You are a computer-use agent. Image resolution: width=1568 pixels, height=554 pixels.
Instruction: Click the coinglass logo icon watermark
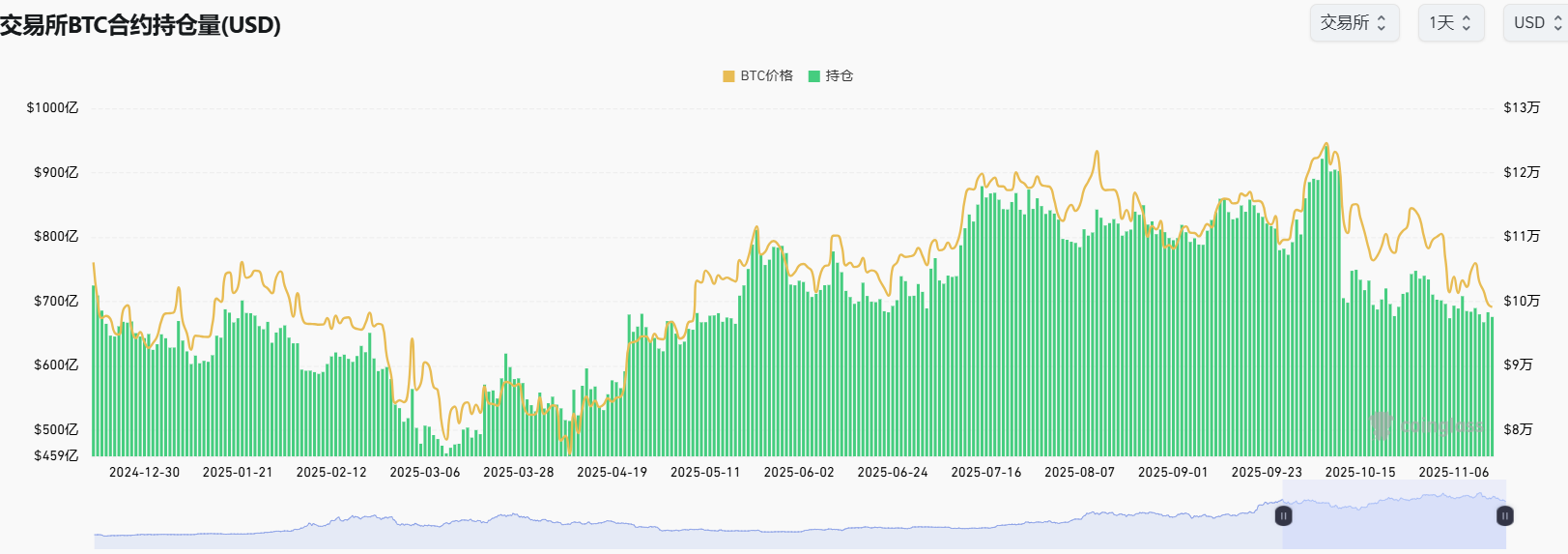(1382, 425)
